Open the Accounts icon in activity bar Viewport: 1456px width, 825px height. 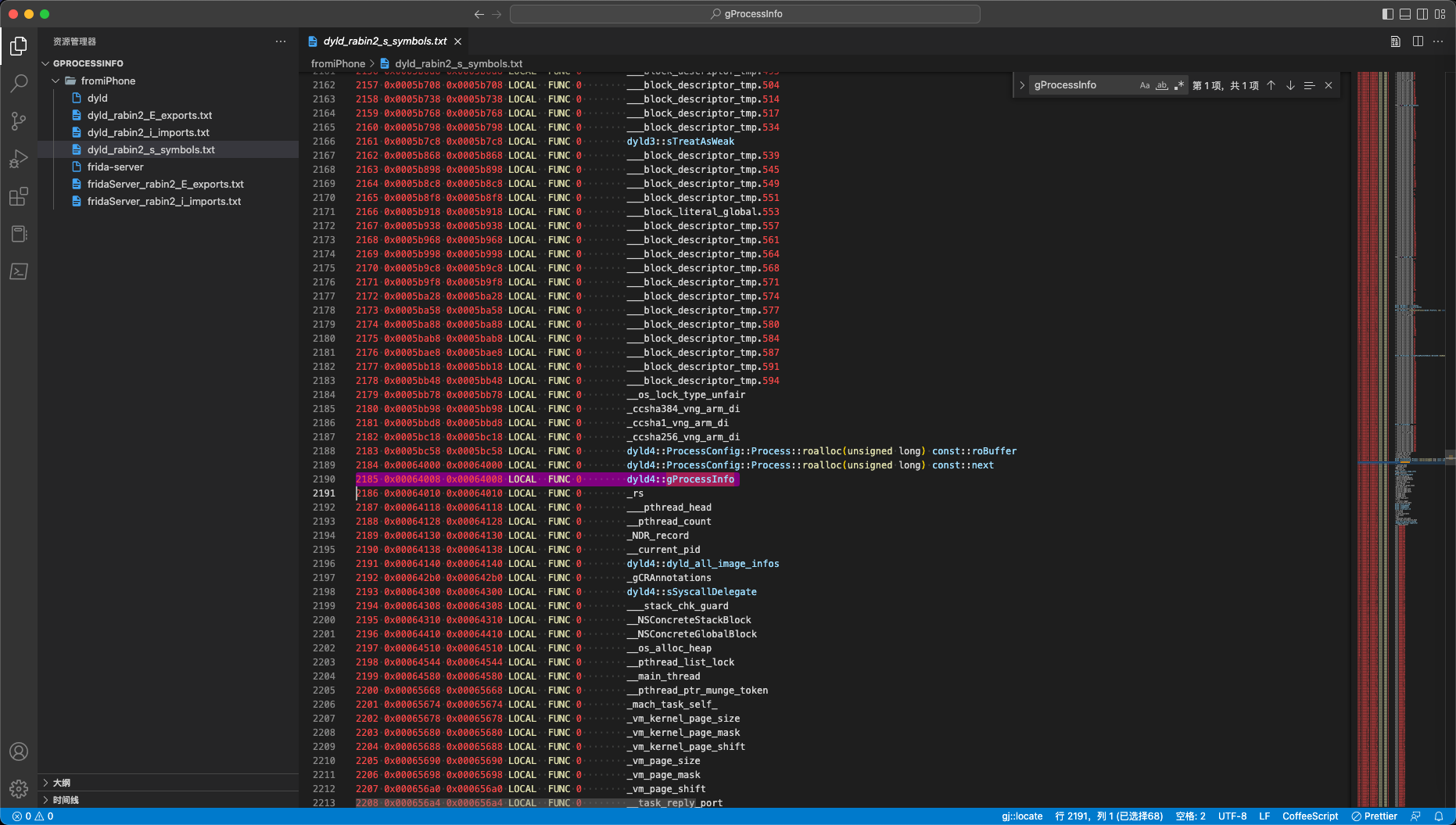point(19,751)
